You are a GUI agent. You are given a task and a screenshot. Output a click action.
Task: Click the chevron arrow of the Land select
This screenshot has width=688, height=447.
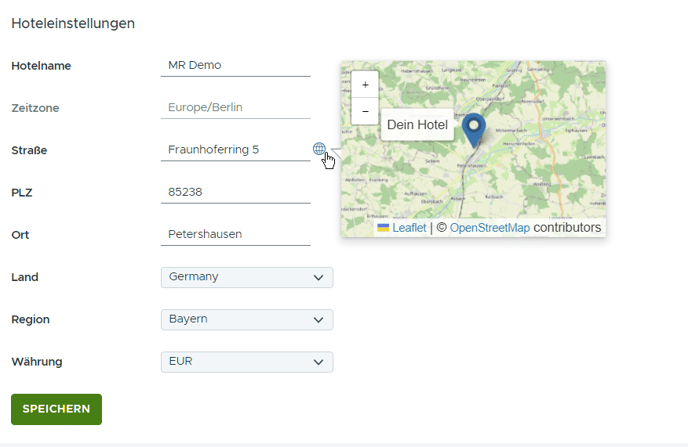coord(319,278)
